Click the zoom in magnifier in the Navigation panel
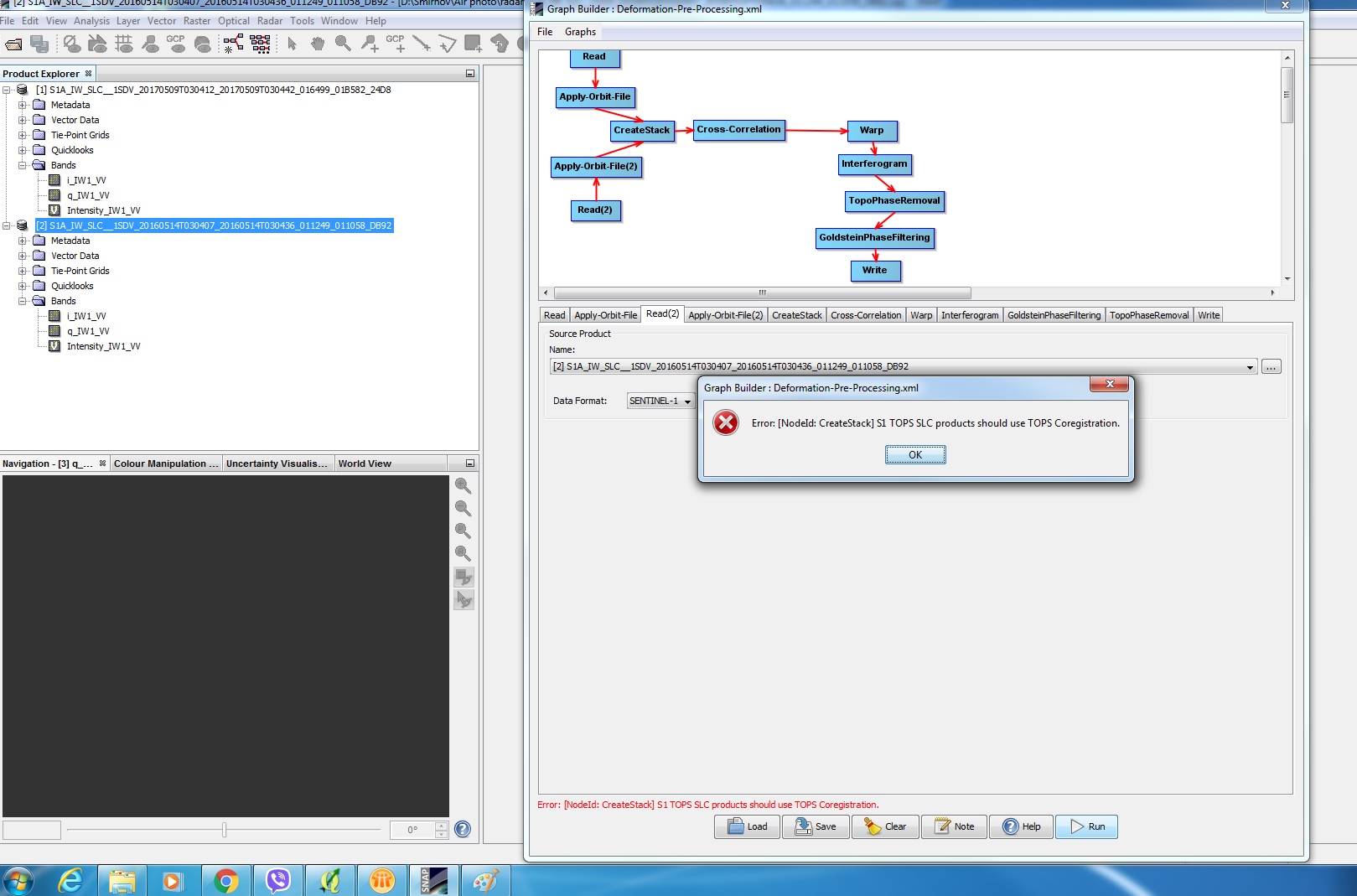Screen dimensions: 1357x896 pos(463,485)
